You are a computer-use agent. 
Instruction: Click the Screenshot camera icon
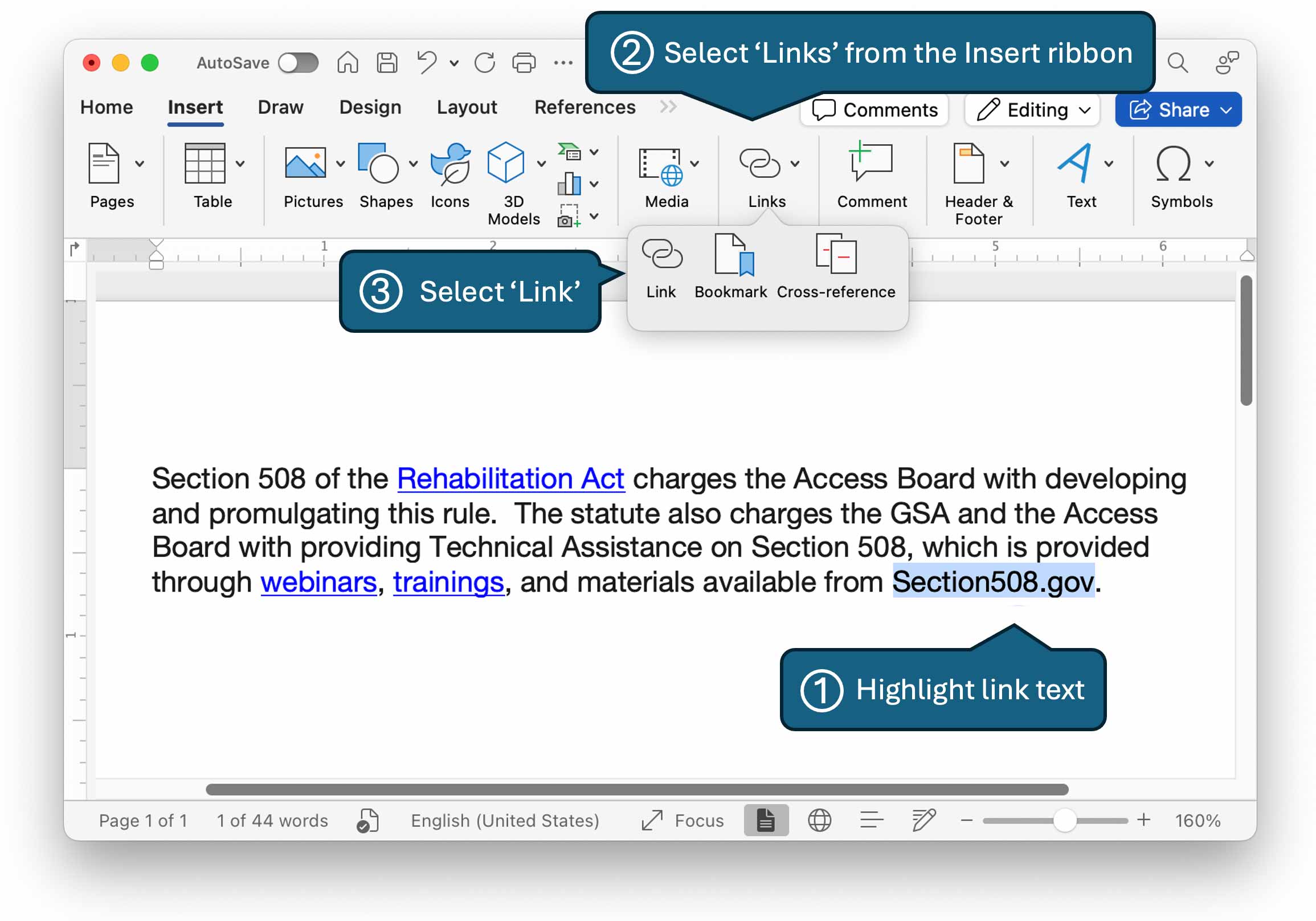[569, 216]
